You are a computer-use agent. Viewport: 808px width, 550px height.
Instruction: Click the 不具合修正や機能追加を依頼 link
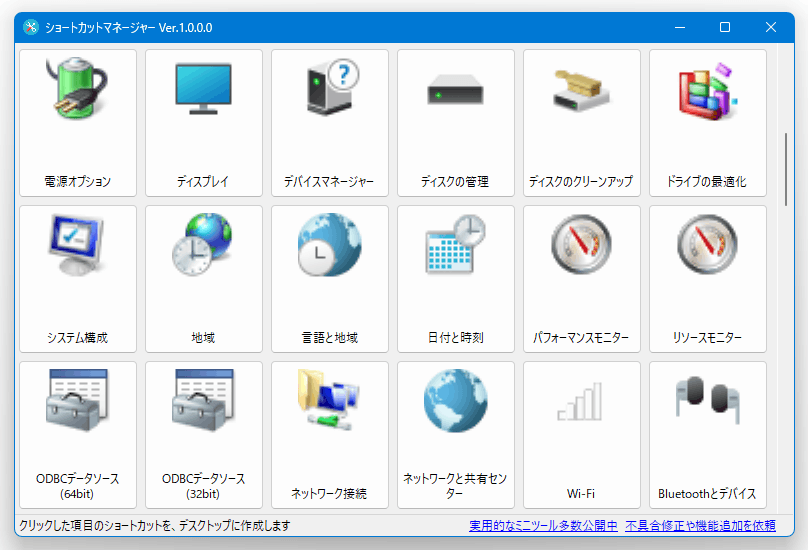pos(700,526)
